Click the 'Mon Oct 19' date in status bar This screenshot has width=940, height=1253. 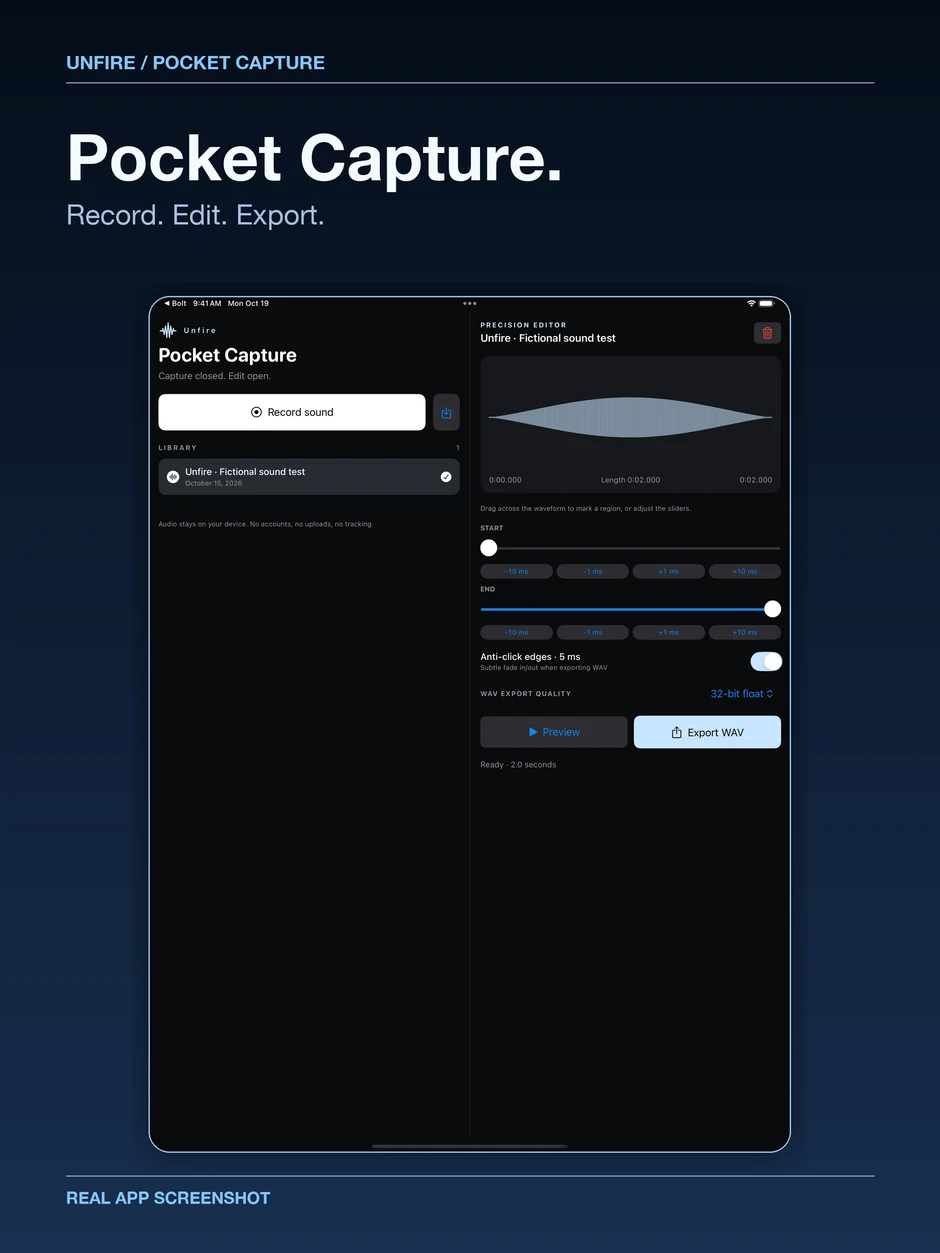click(x=248, y=303)
